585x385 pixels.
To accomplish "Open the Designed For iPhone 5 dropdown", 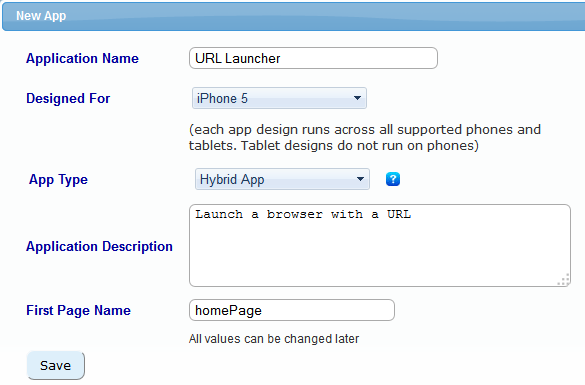I will (279, 98).
